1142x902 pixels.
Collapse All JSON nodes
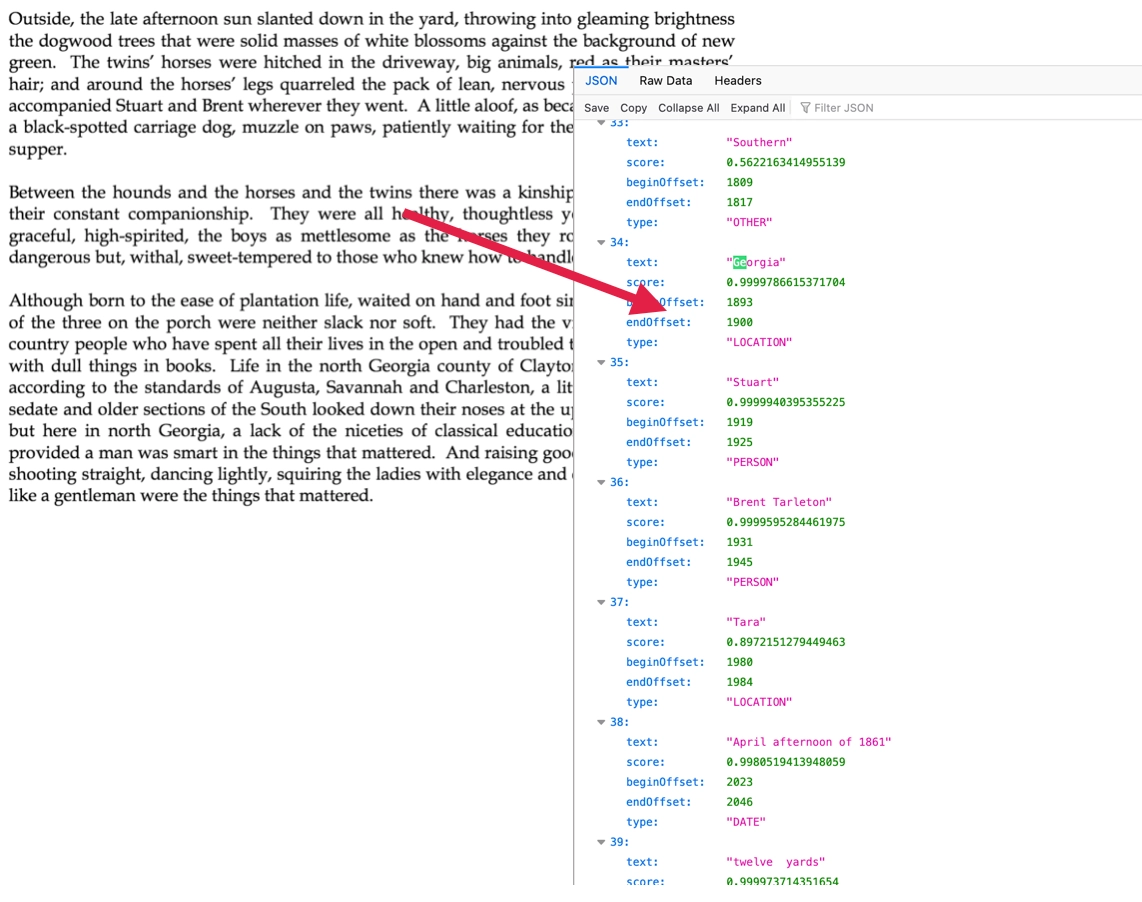tap(688, 108)
